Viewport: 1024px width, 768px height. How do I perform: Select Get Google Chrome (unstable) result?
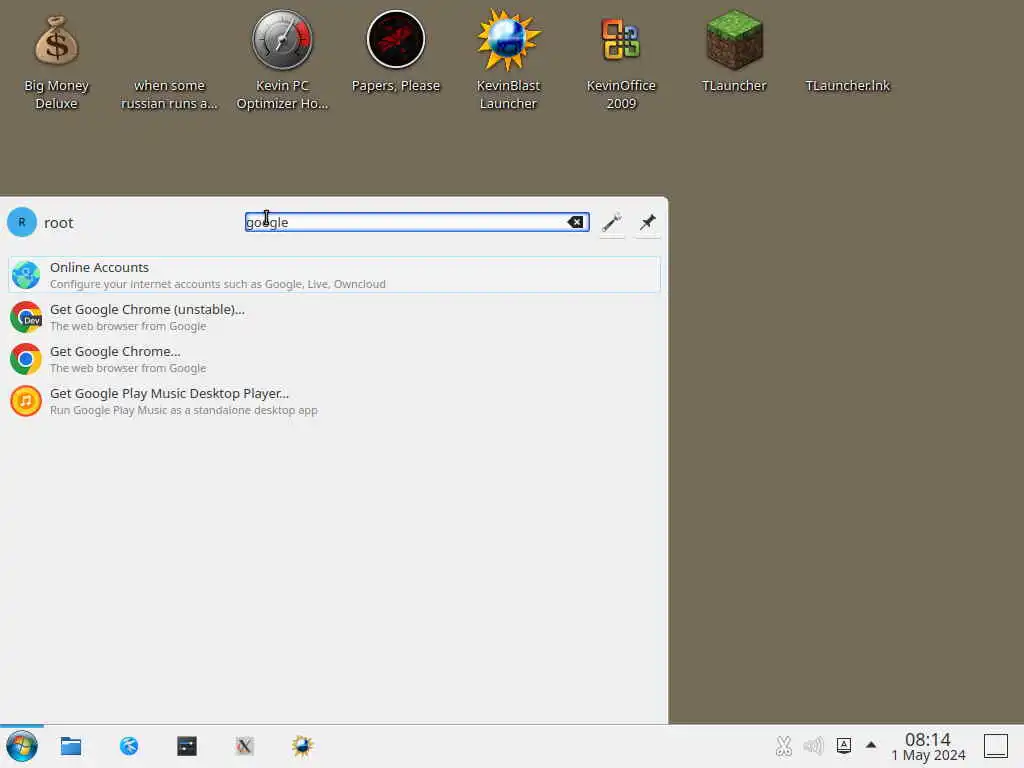pos(334,317)
